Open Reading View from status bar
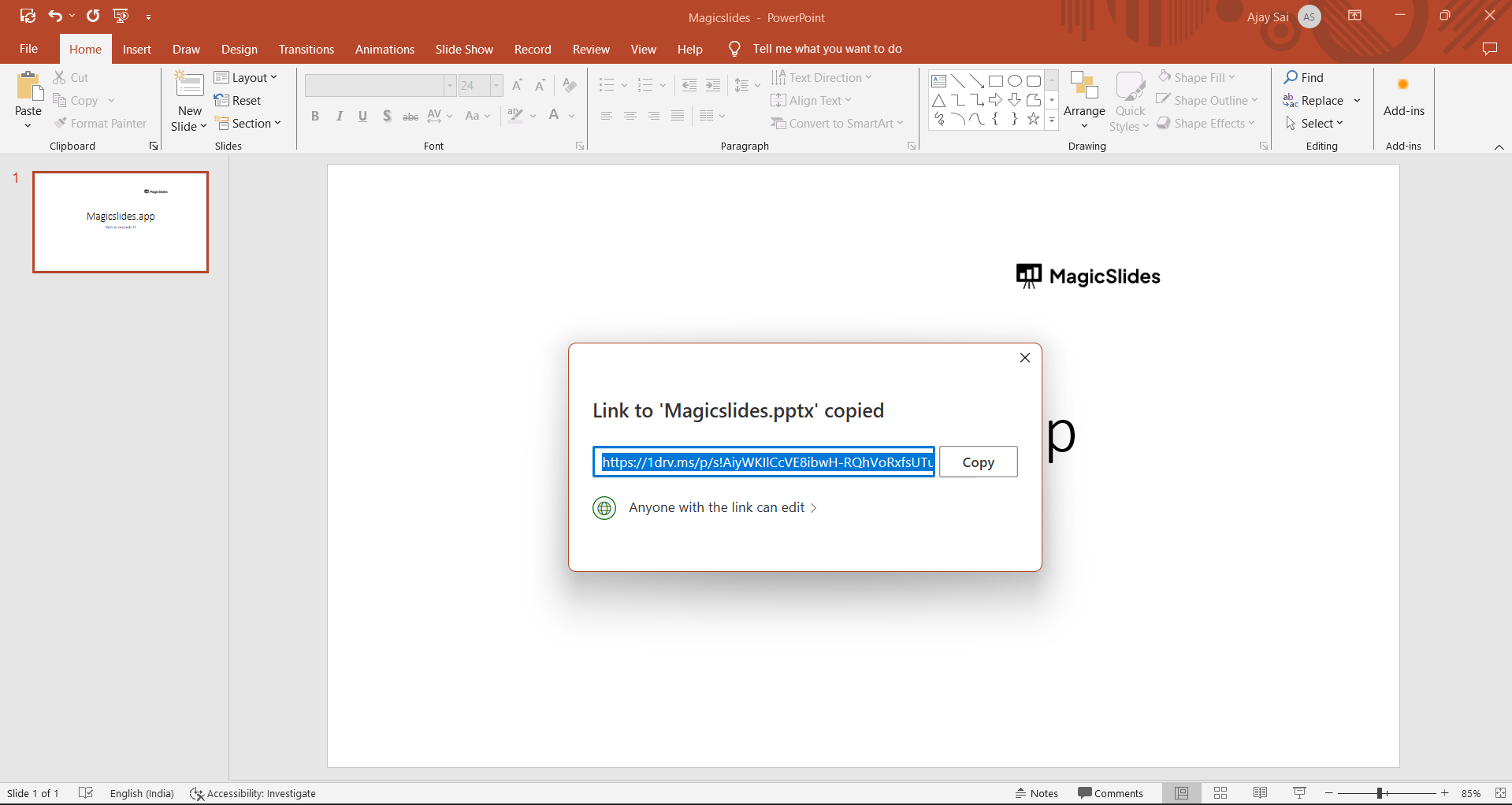The image size is (1512, 805). pos(1260,793)
